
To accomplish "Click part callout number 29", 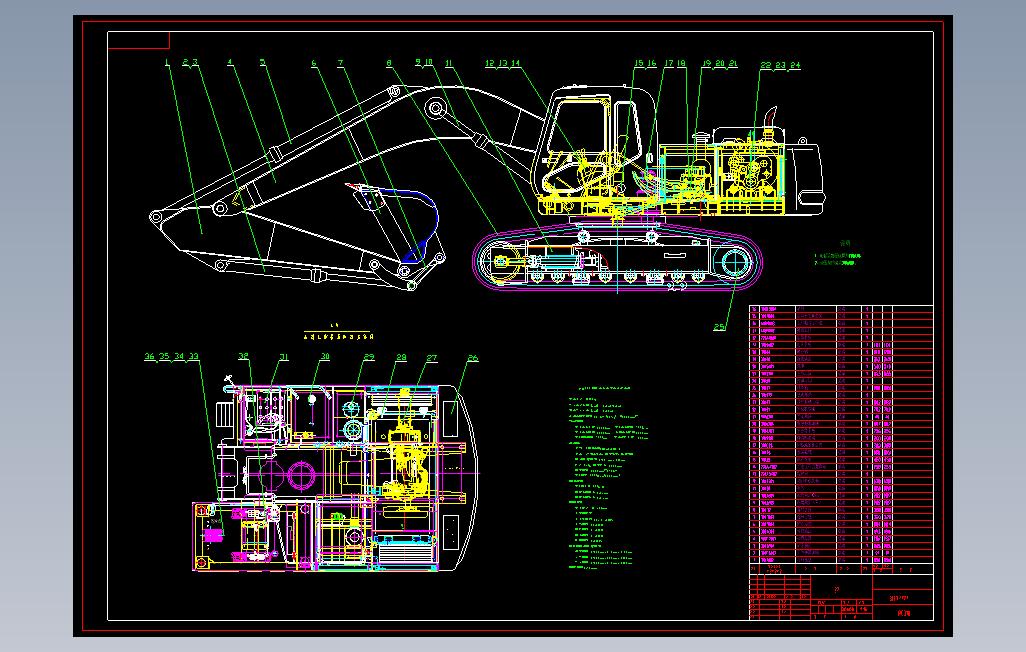I will tap(369, 357).
